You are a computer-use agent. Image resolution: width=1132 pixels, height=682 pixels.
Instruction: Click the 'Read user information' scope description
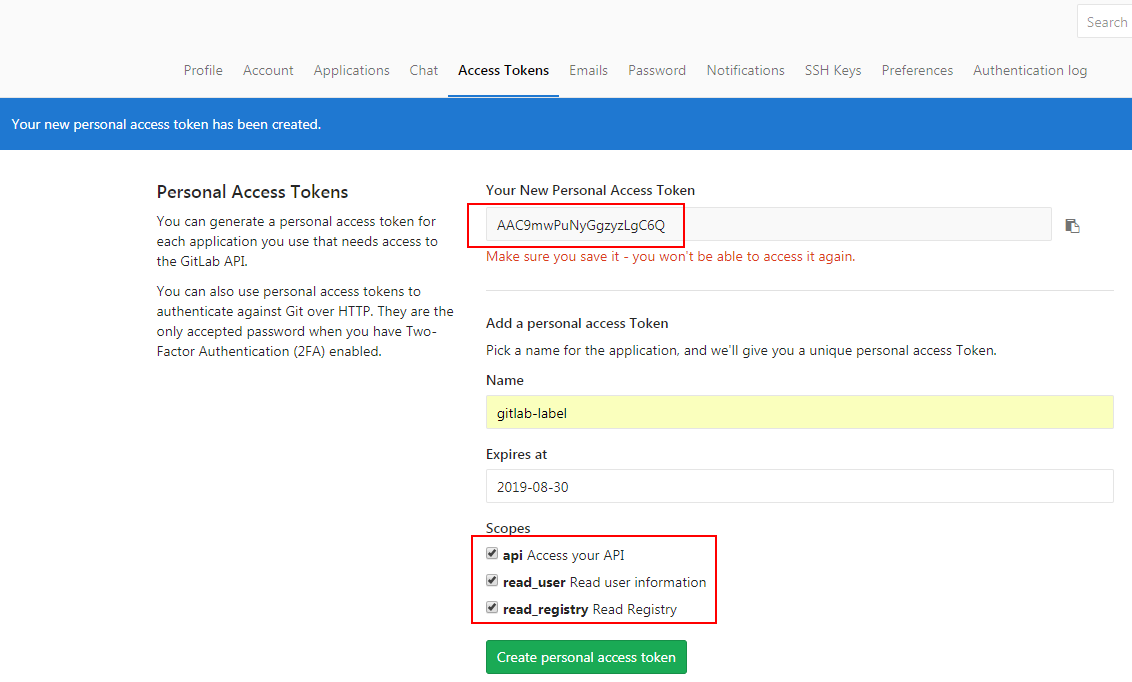[638, 582]
